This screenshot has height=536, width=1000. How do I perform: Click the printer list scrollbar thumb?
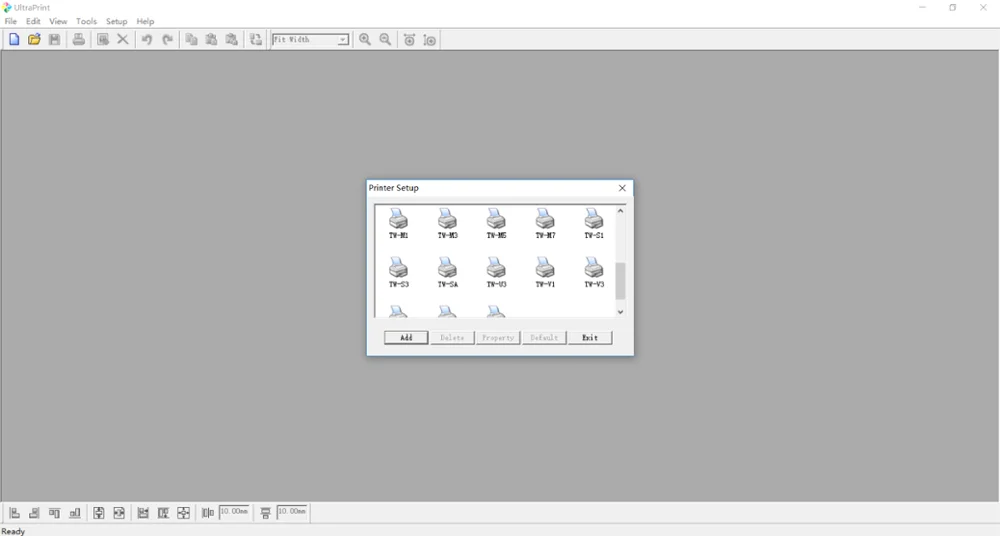coord(620,281)
